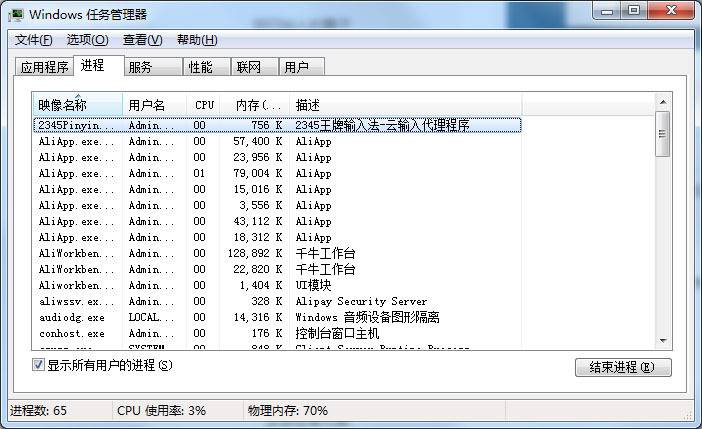This screenshot has width=702, height=429.
Task: Sort by 内存 column header
Action: 255,105
